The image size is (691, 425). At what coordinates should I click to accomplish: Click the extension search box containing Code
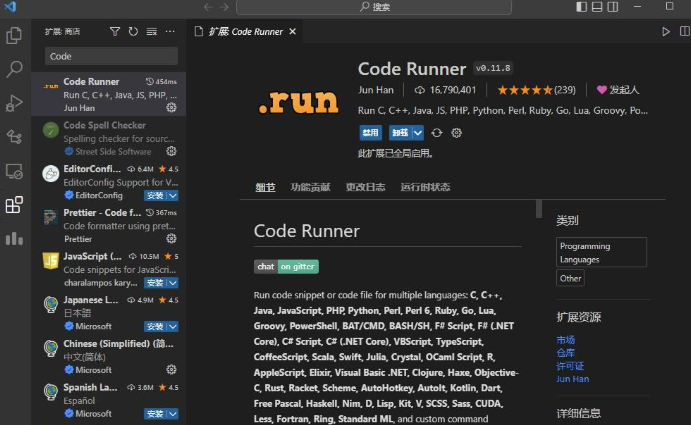click(111, 56)
